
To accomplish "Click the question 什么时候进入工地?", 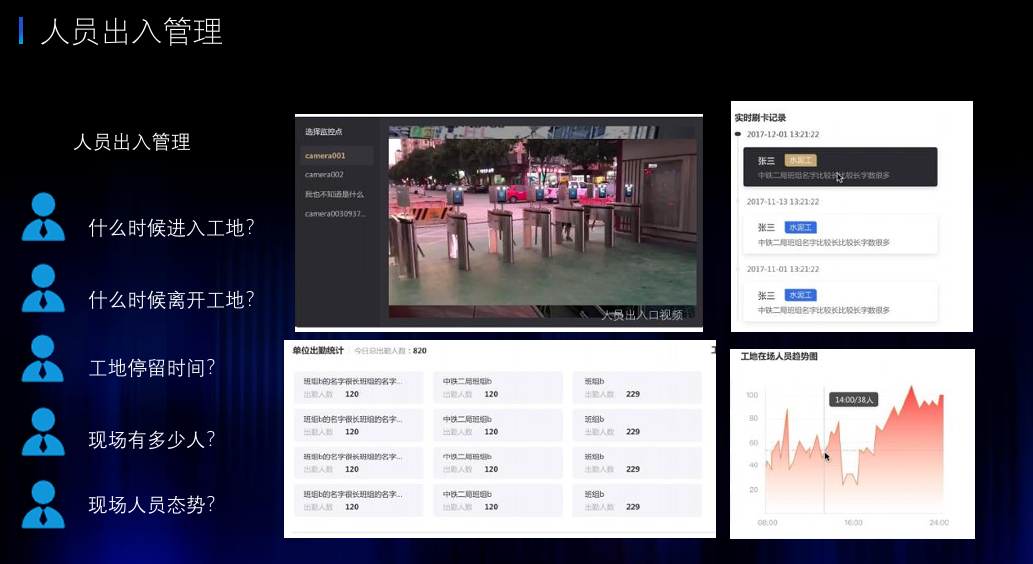I will click(171, 228).
